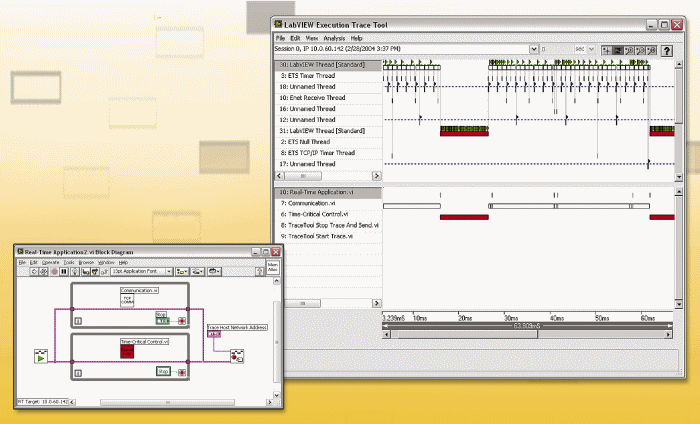Click thread list scroll right arrow
This screenshot has width=700, height=424.
point(377,176)
